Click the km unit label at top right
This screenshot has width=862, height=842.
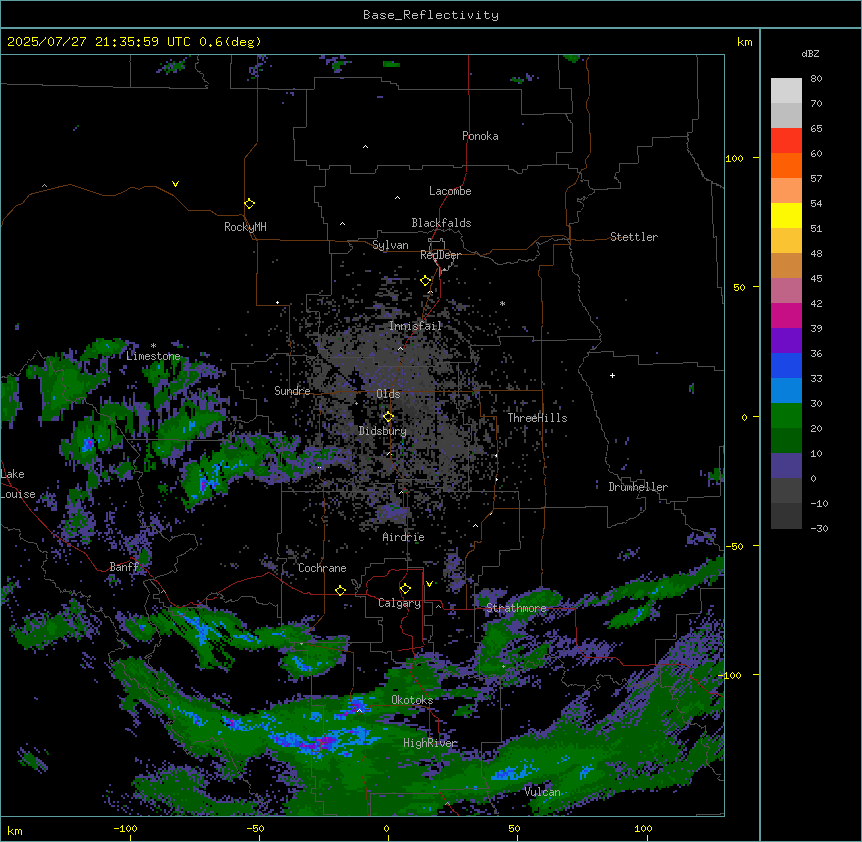pyautogui.click(x=744, y=42)
